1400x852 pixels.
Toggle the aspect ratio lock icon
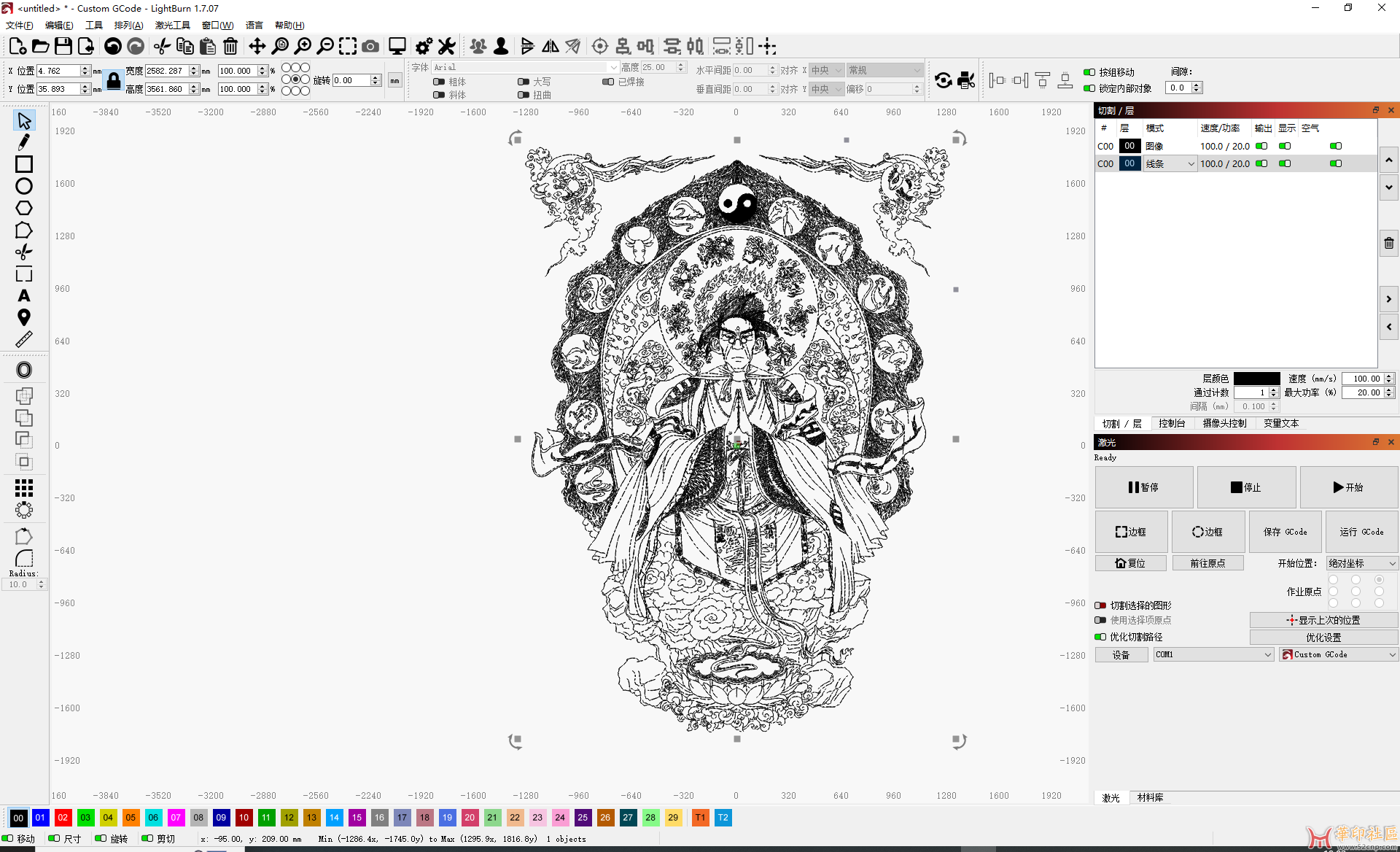[114, 80]
